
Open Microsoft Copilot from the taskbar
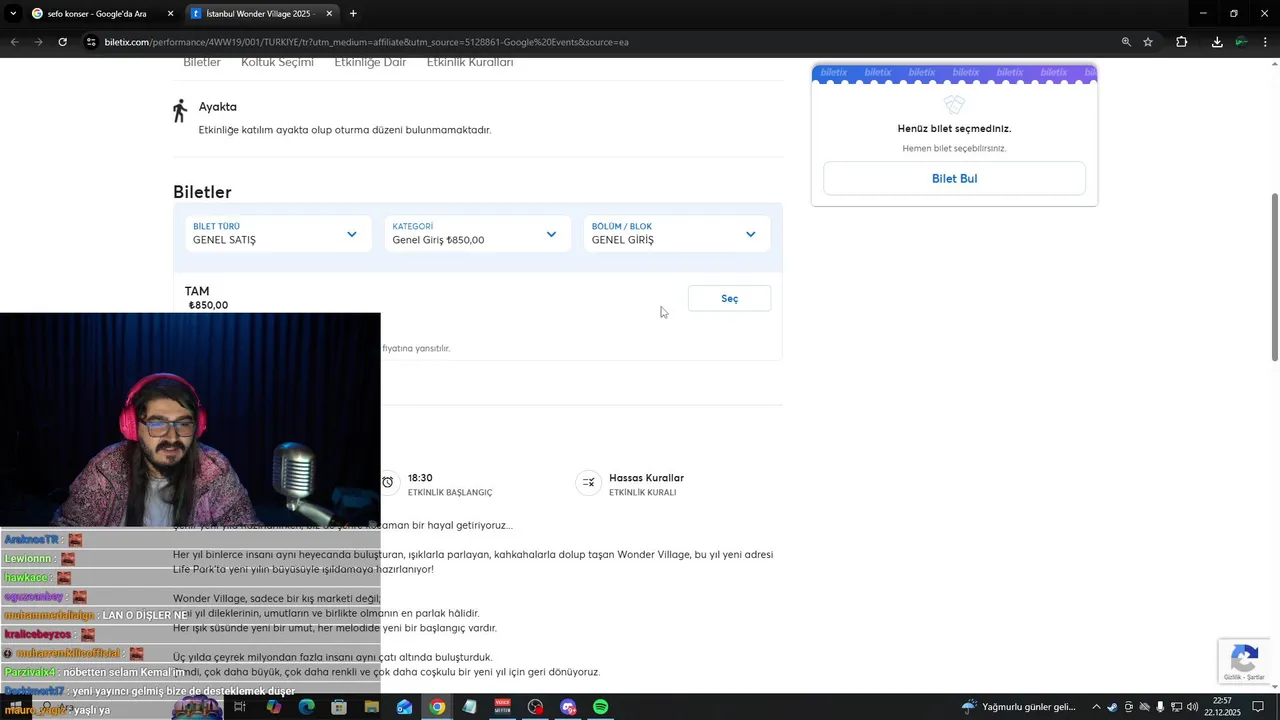coord(273,707)
